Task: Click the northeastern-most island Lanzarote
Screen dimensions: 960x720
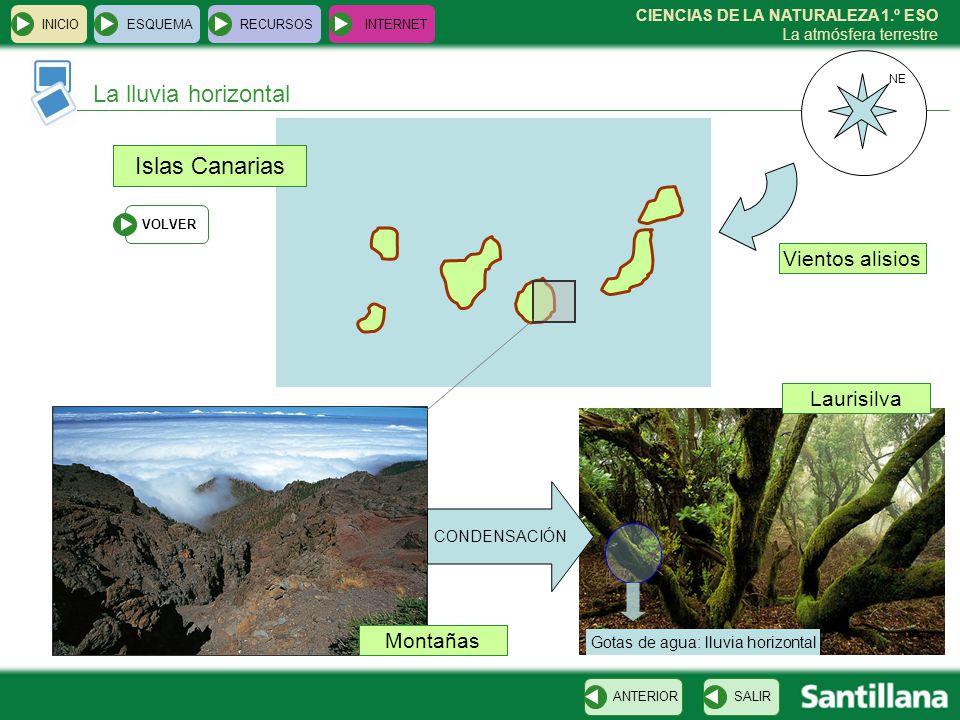Action: pos(661,205)
